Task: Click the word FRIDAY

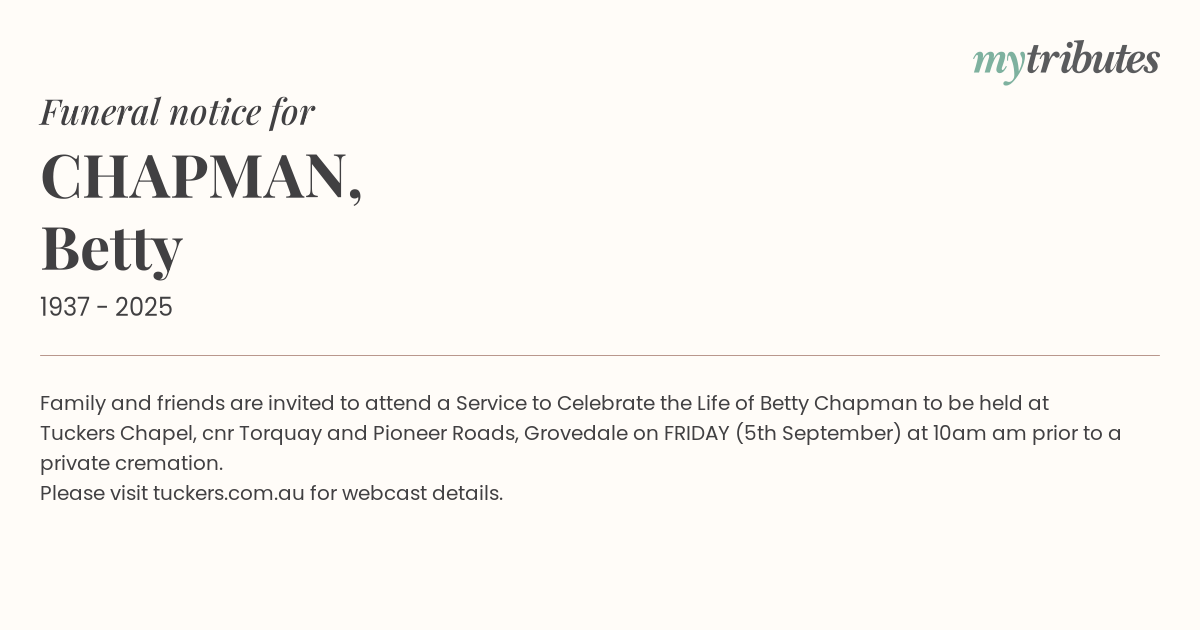Action: click(x=696, y=433)
